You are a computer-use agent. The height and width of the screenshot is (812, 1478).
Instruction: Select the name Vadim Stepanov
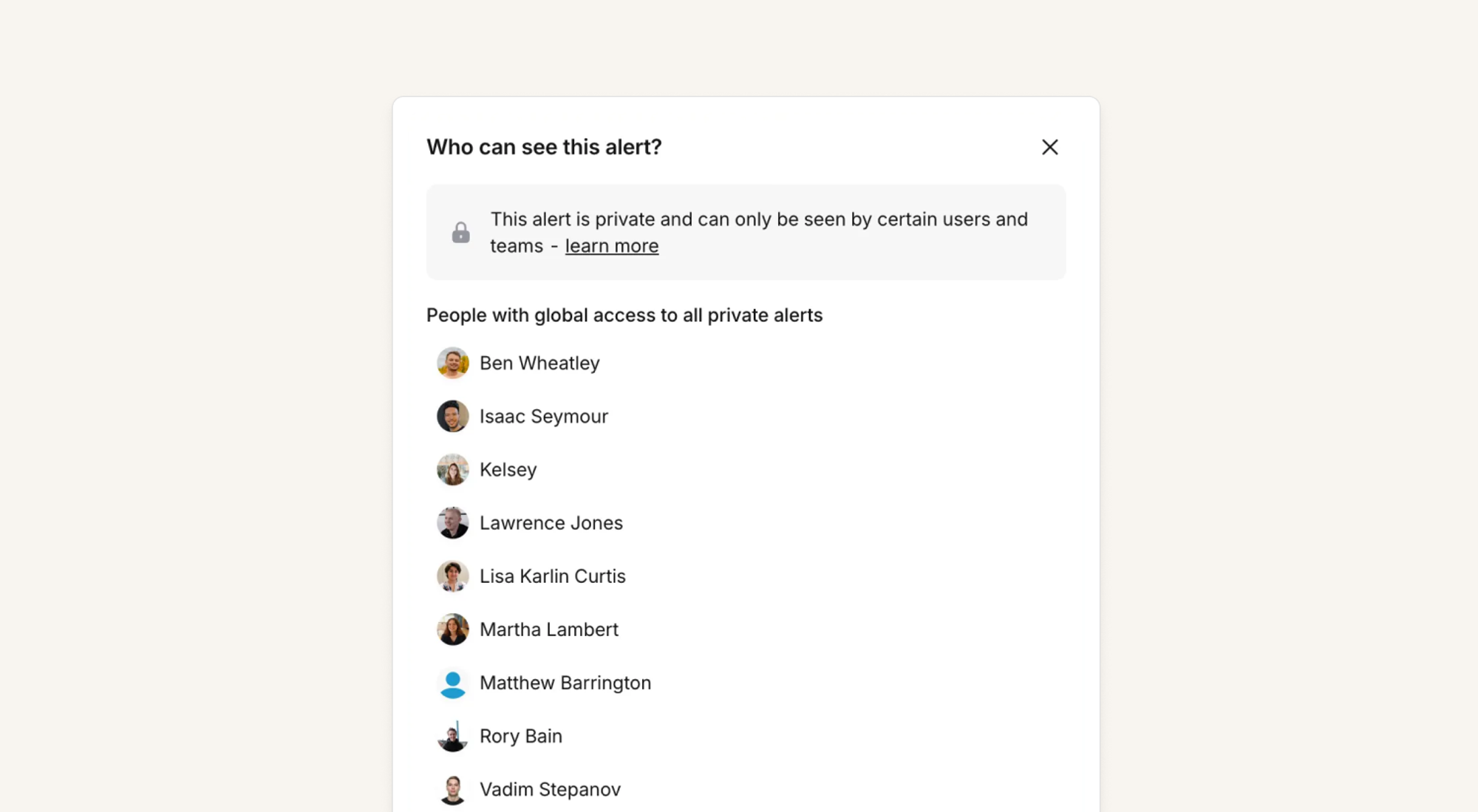[x=550, y=790]
